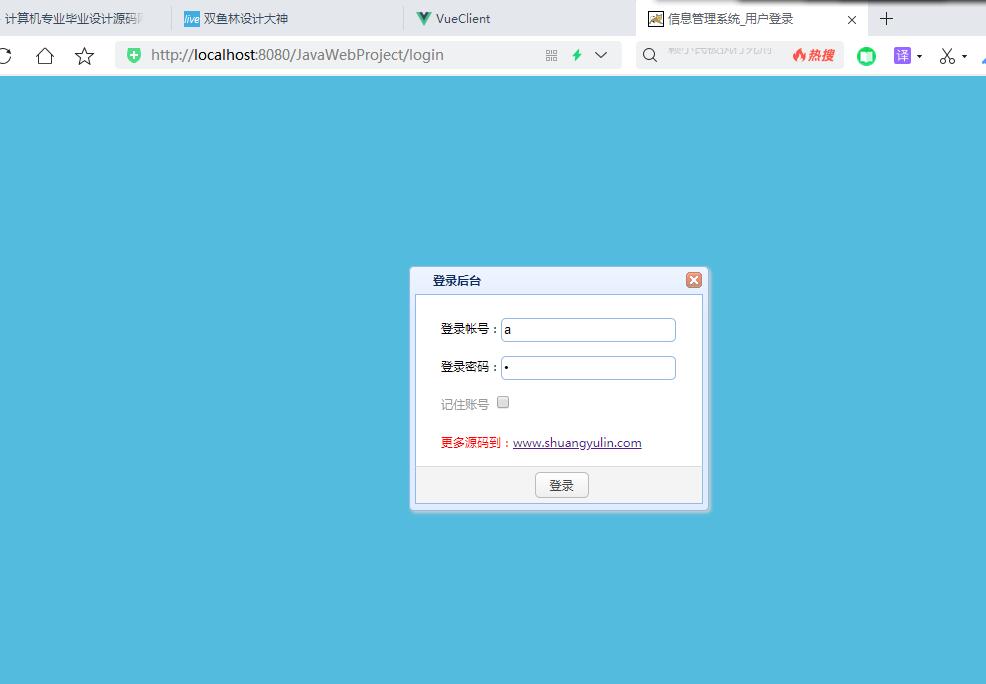Click the favicon of 信息管理系统 tab
Viewport: 986px width, 684px height.
[656, 19]
